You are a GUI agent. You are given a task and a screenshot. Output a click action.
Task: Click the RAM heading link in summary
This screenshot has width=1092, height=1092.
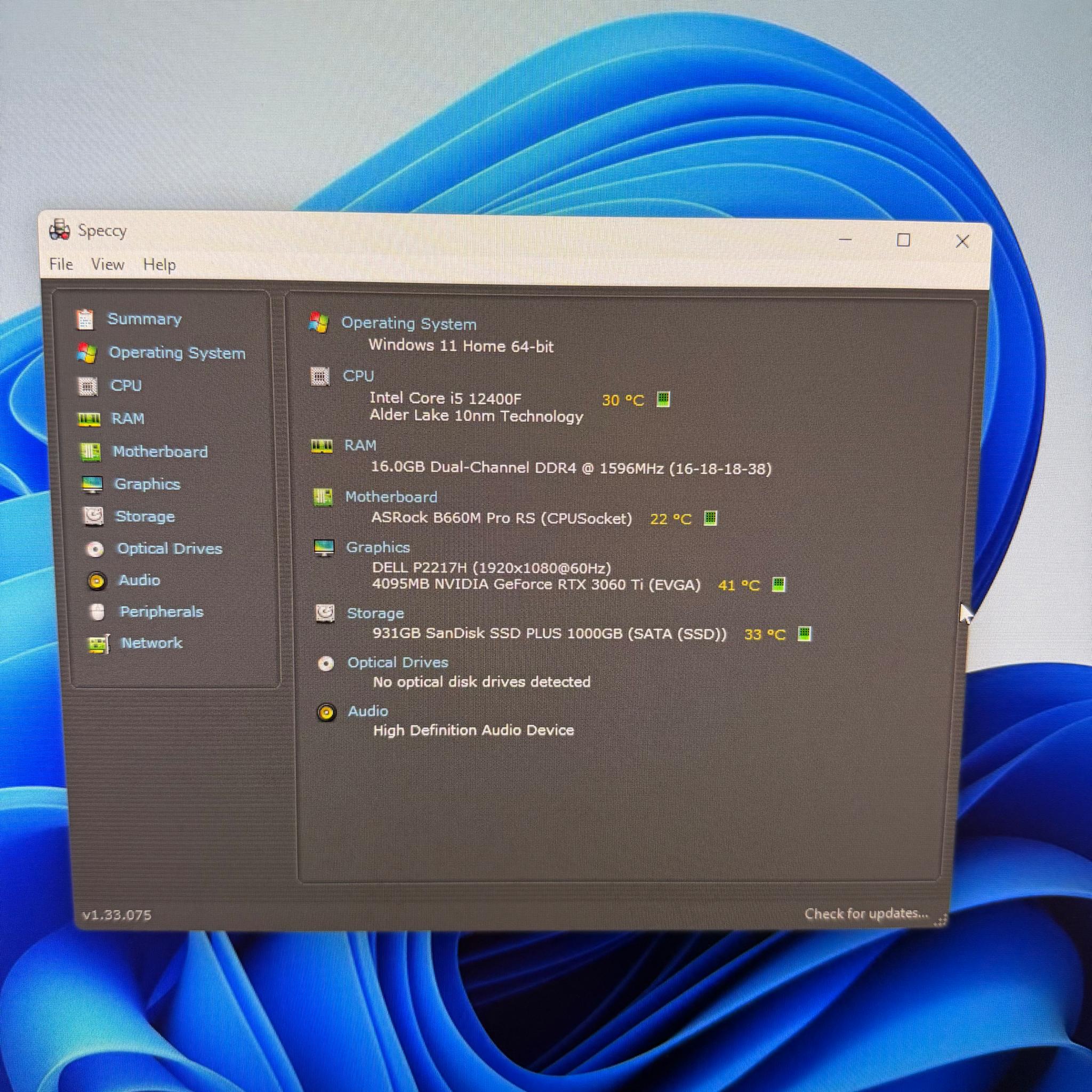click(x=360, y=446)
